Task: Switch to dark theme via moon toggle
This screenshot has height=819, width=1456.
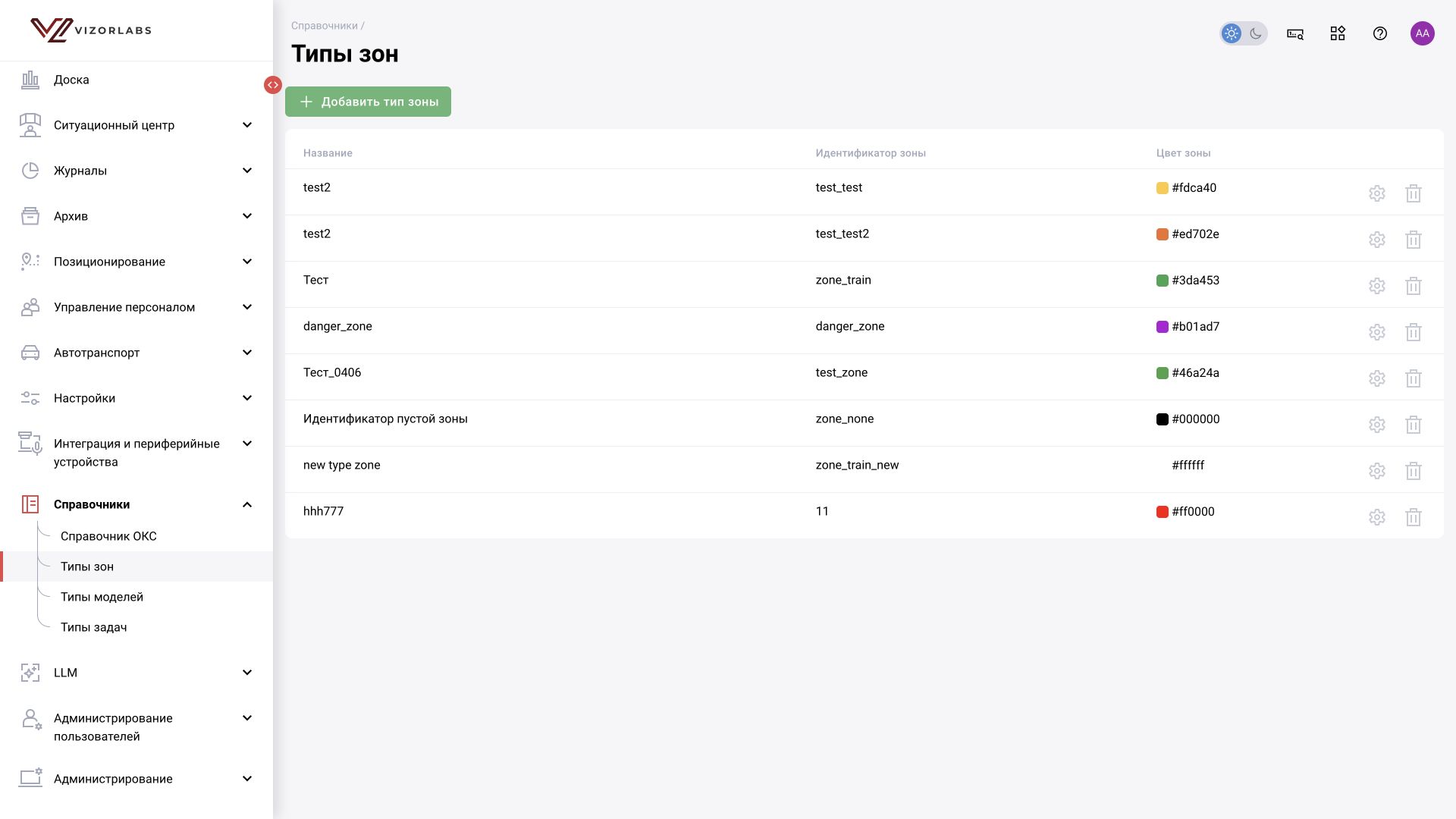Action: click(x=1256, y=33)
